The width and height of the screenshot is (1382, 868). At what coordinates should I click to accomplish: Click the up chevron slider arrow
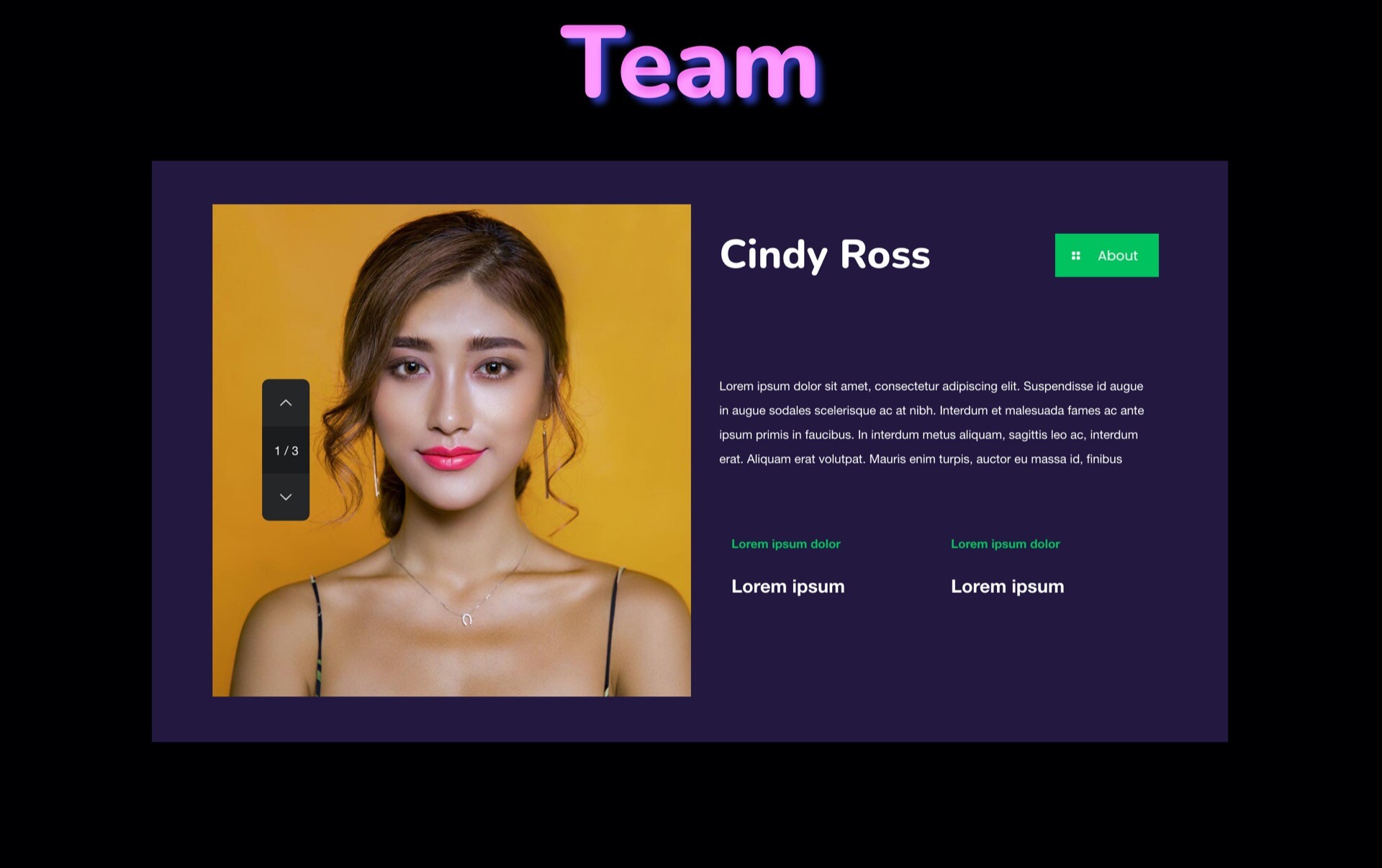[x=286, y=402]
